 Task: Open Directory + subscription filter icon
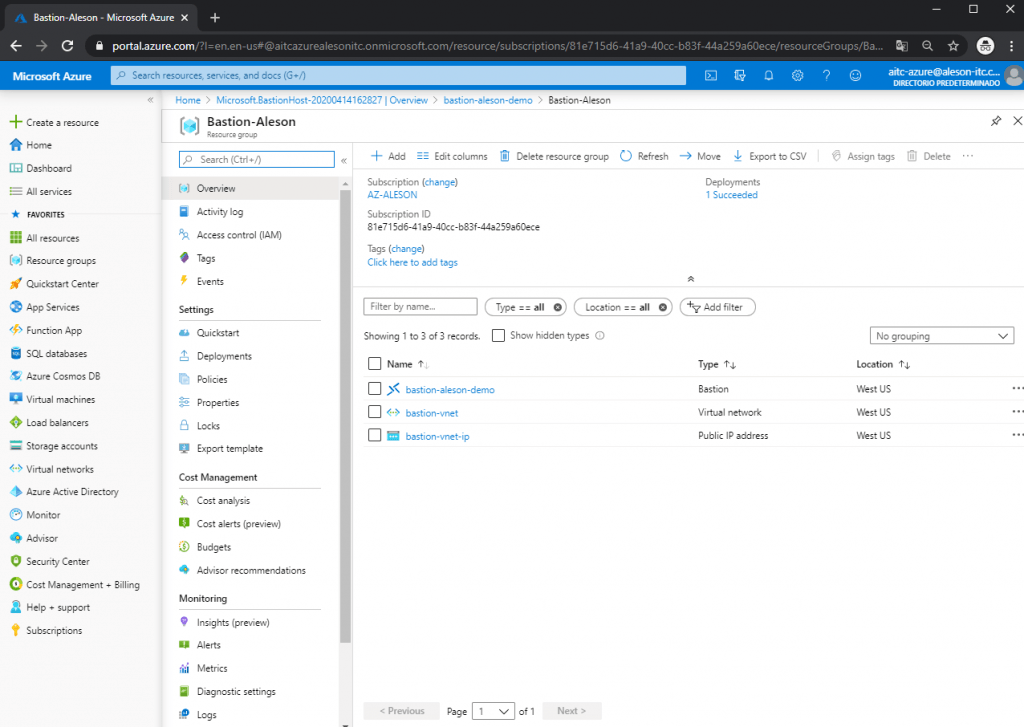click(740, 76)
